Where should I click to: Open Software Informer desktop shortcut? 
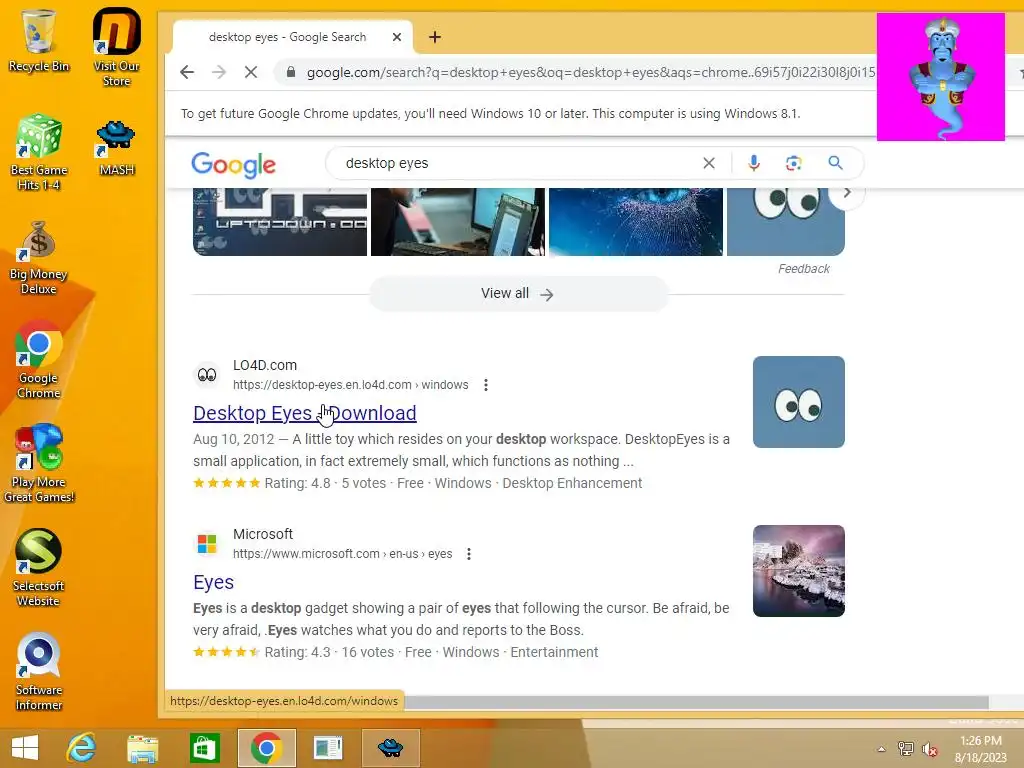tap(39, 671)
